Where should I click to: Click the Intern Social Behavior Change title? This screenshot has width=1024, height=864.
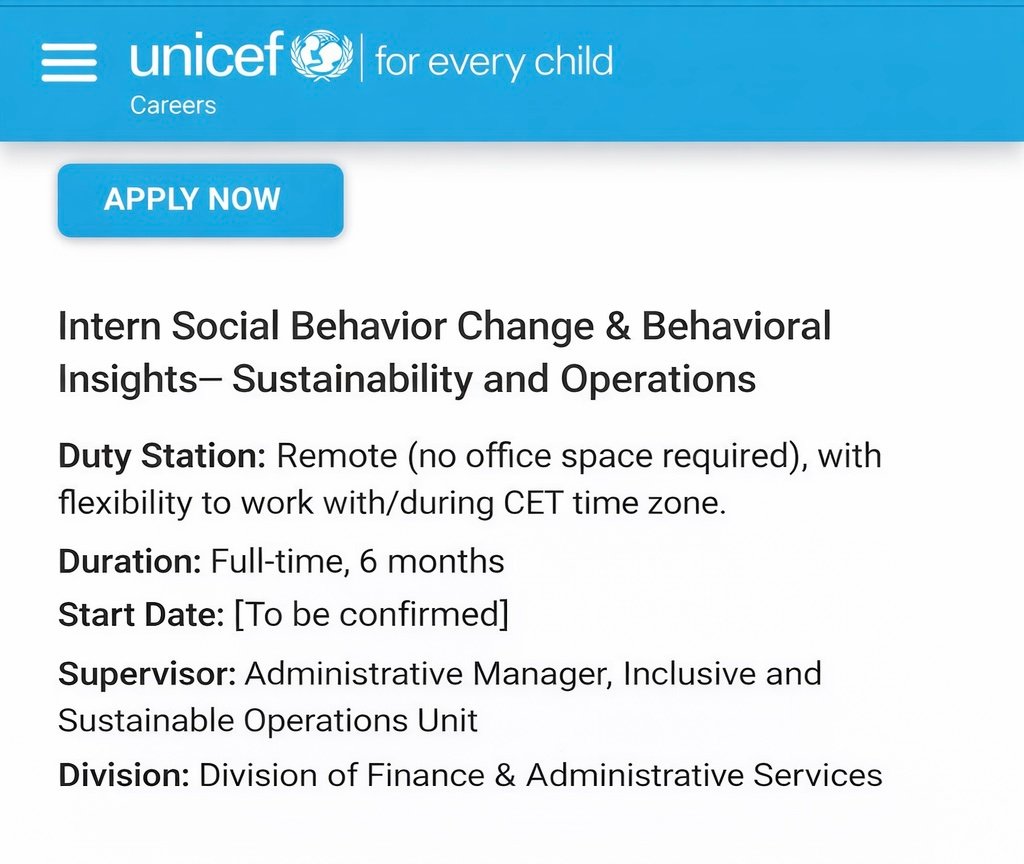pyautogui.click(x=444, y=327)
